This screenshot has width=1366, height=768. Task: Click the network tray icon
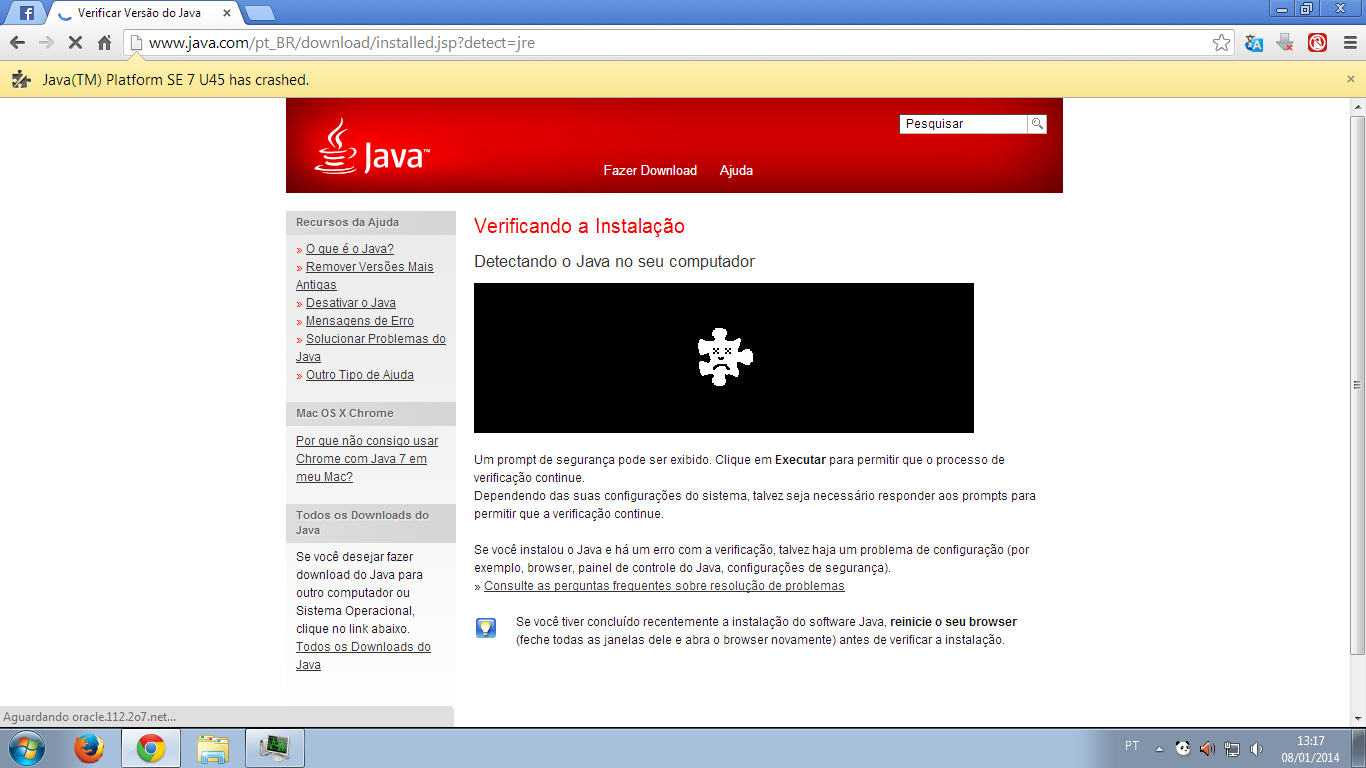click(x=1232, y=748)
